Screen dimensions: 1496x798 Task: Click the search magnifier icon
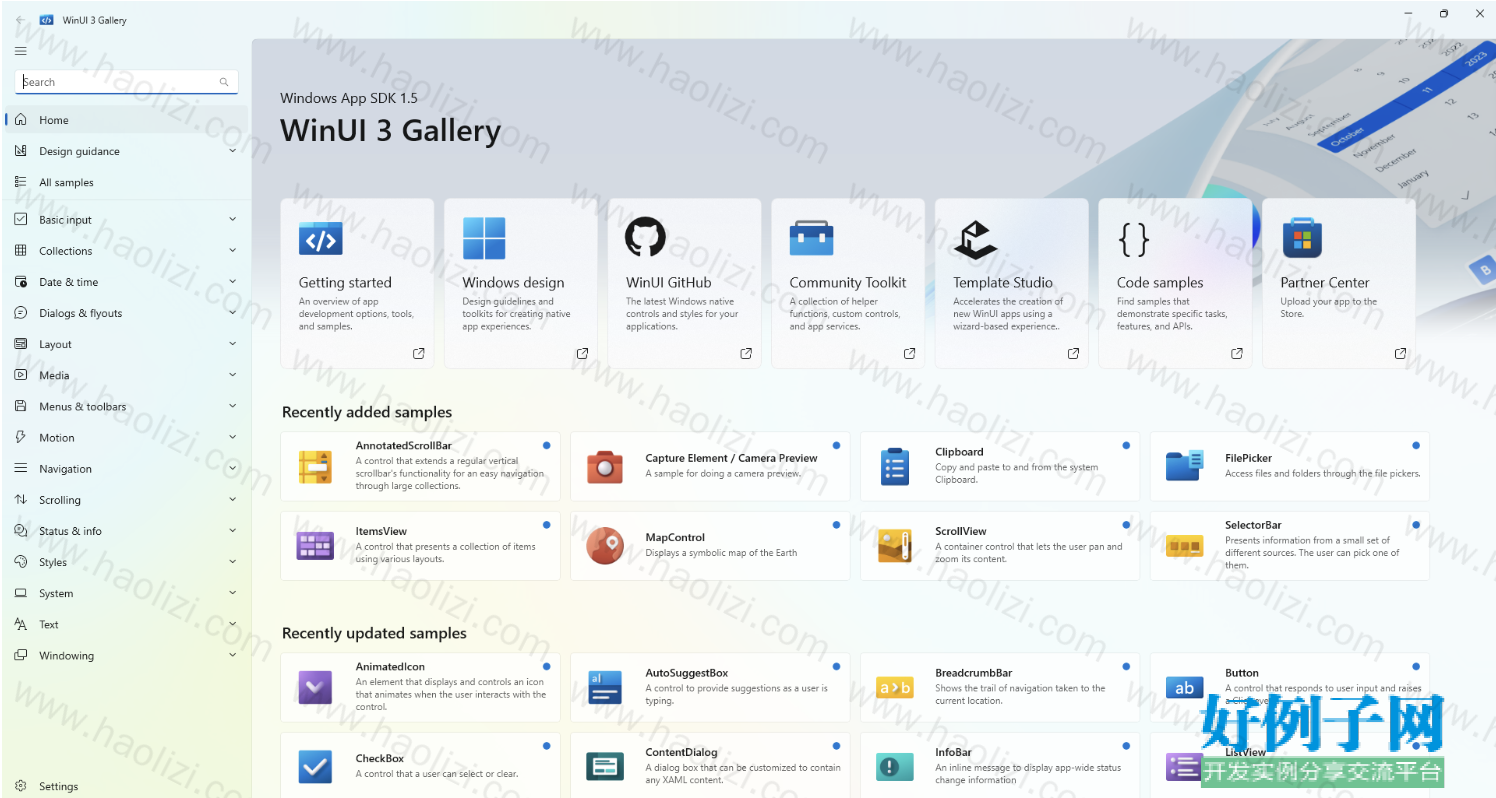224,82
